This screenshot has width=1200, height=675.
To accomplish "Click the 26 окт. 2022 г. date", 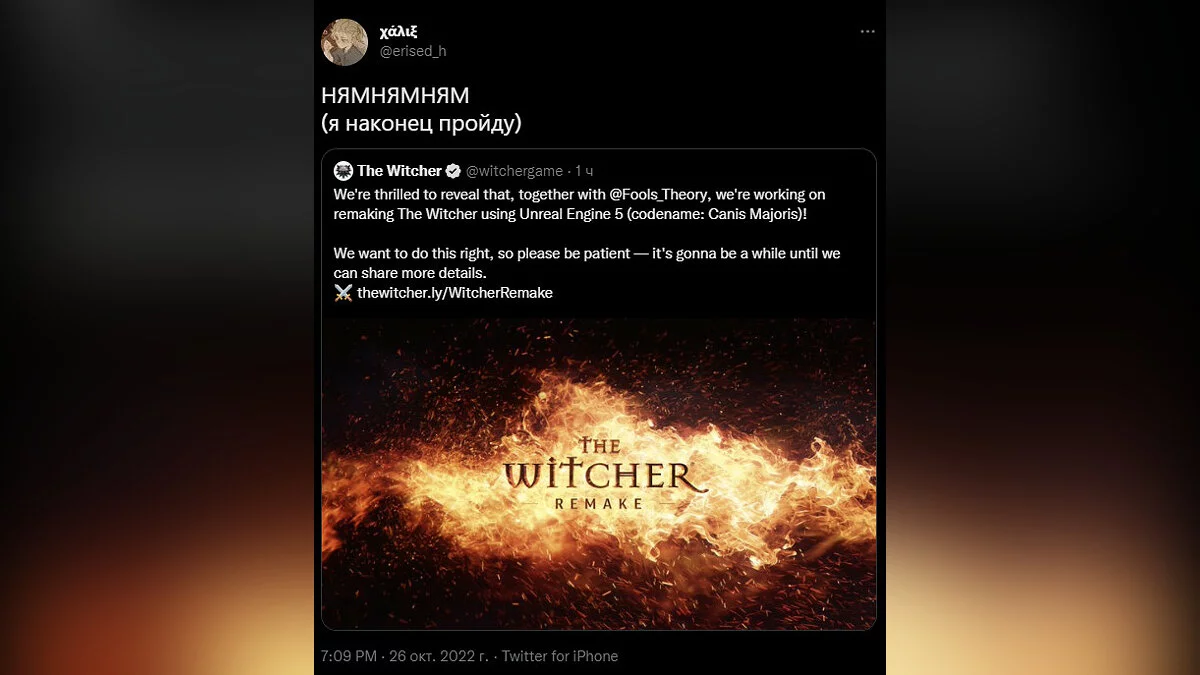I will (x=437, y=656).
